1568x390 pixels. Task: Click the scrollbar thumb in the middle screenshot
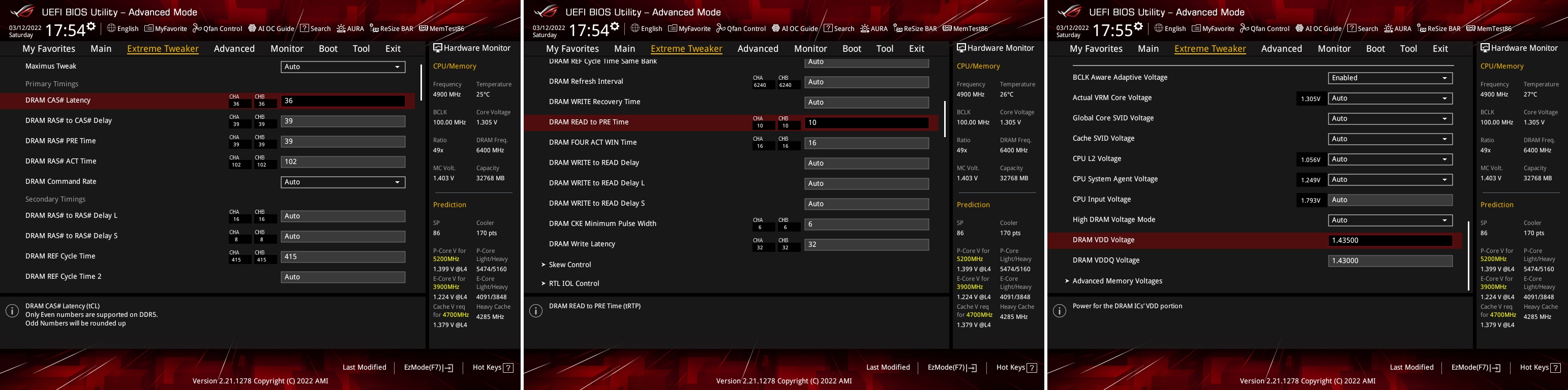945,119
